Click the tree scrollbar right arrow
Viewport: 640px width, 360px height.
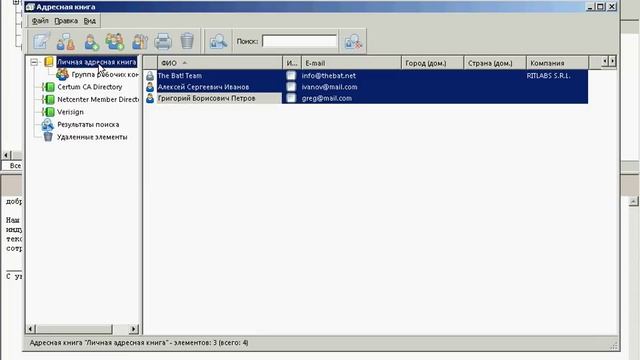tap(134, 329)
